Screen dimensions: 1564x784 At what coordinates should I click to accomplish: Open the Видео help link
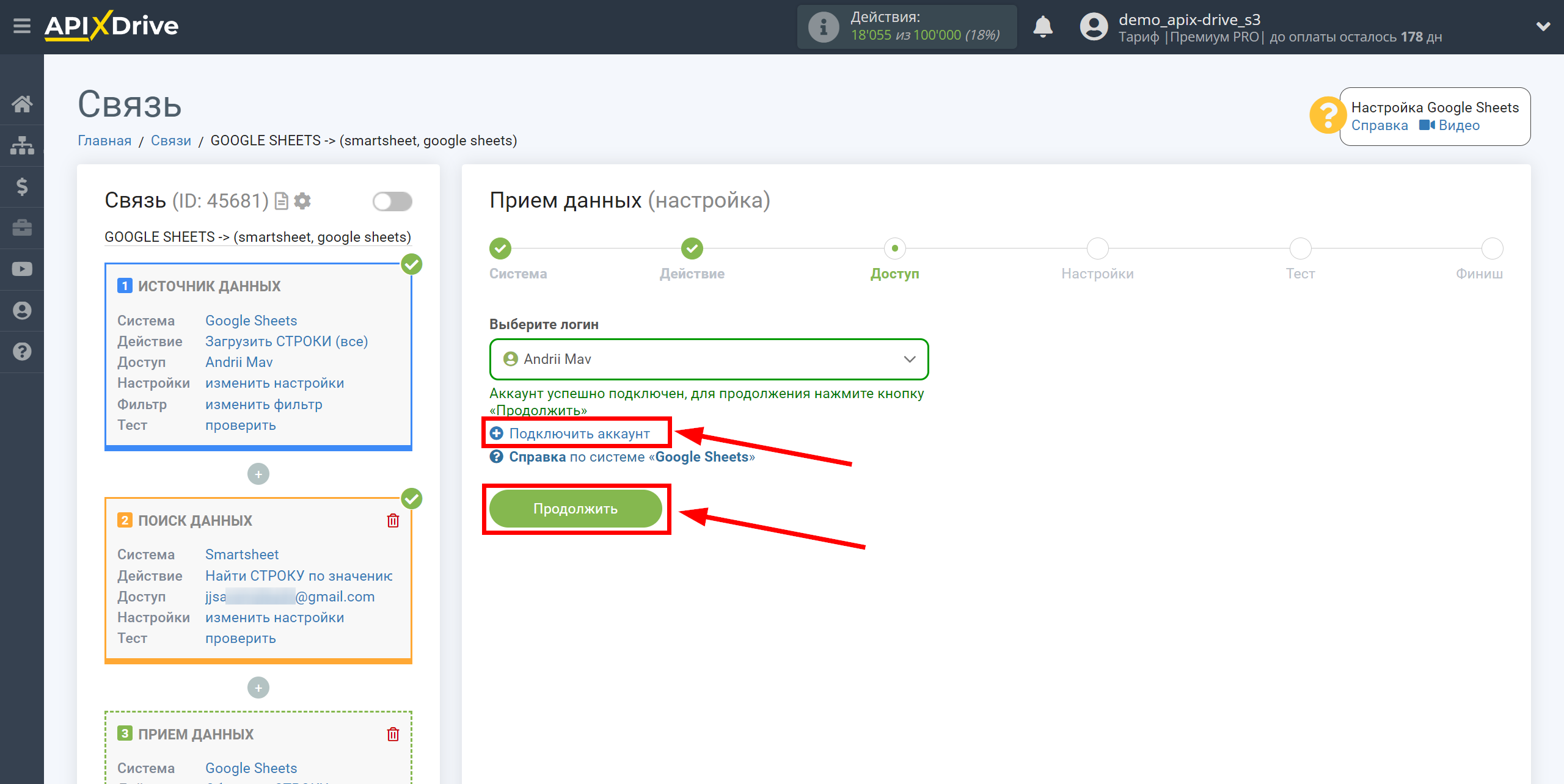pyautogui.click(x=1449, y=125)
